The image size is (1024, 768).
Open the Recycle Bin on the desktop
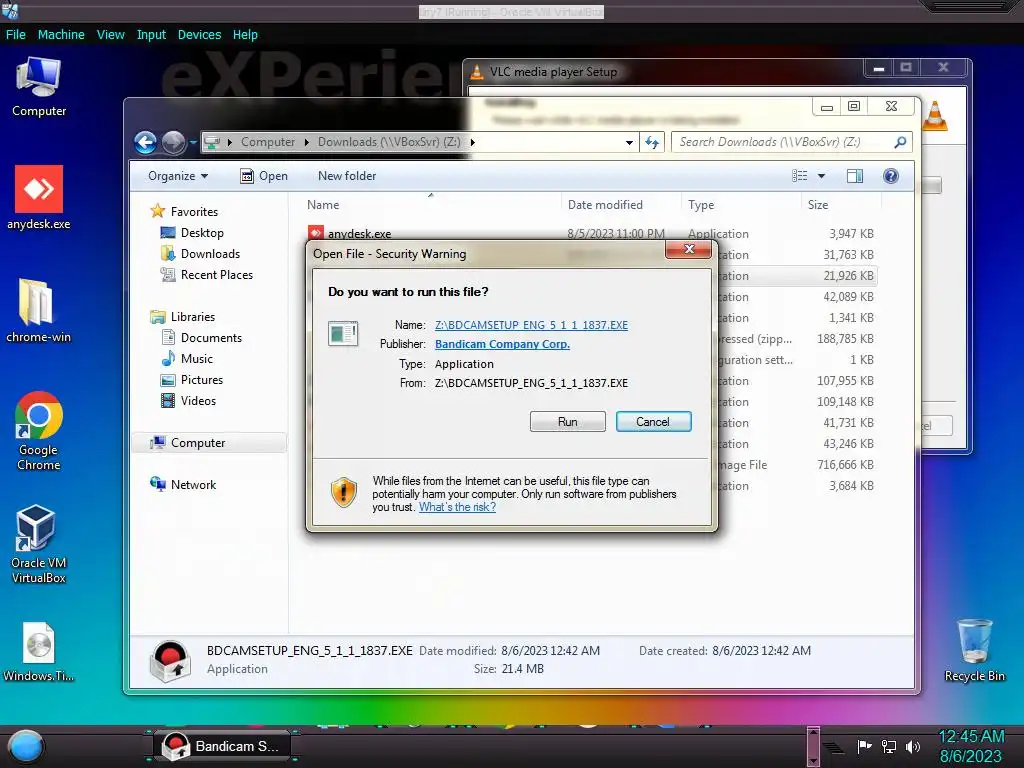click(974, 650)
